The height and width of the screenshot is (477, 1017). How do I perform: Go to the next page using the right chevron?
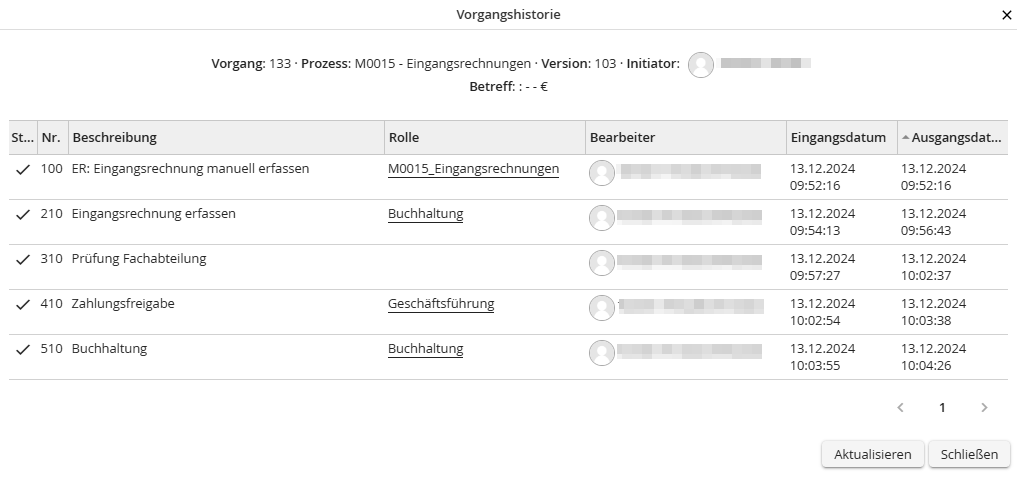984,408
